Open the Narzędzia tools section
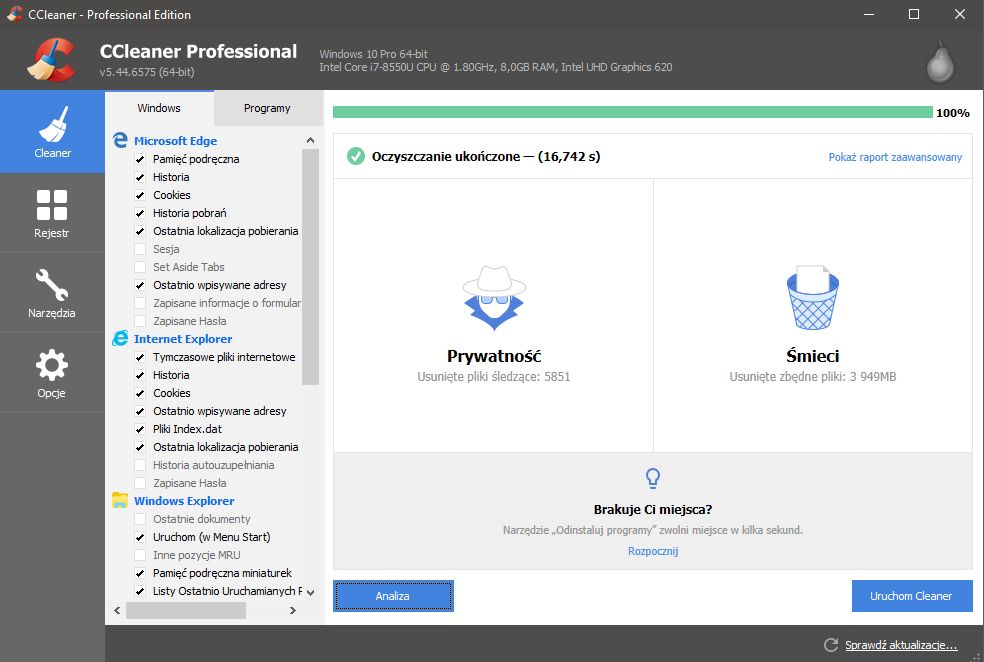This screenshot has height=662, width=984. click(52, 293)
